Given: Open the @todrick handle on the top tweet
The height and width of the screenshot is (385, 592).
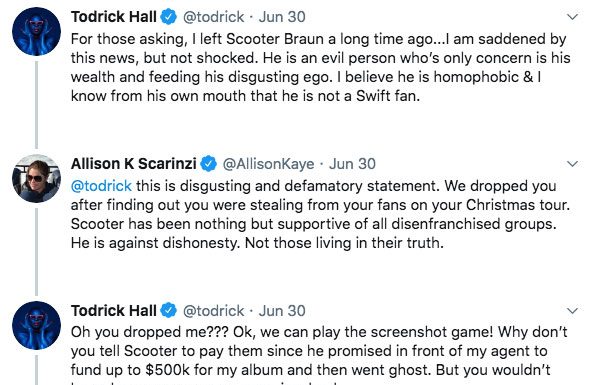Looking at the screenshot, I should point(213,17).
